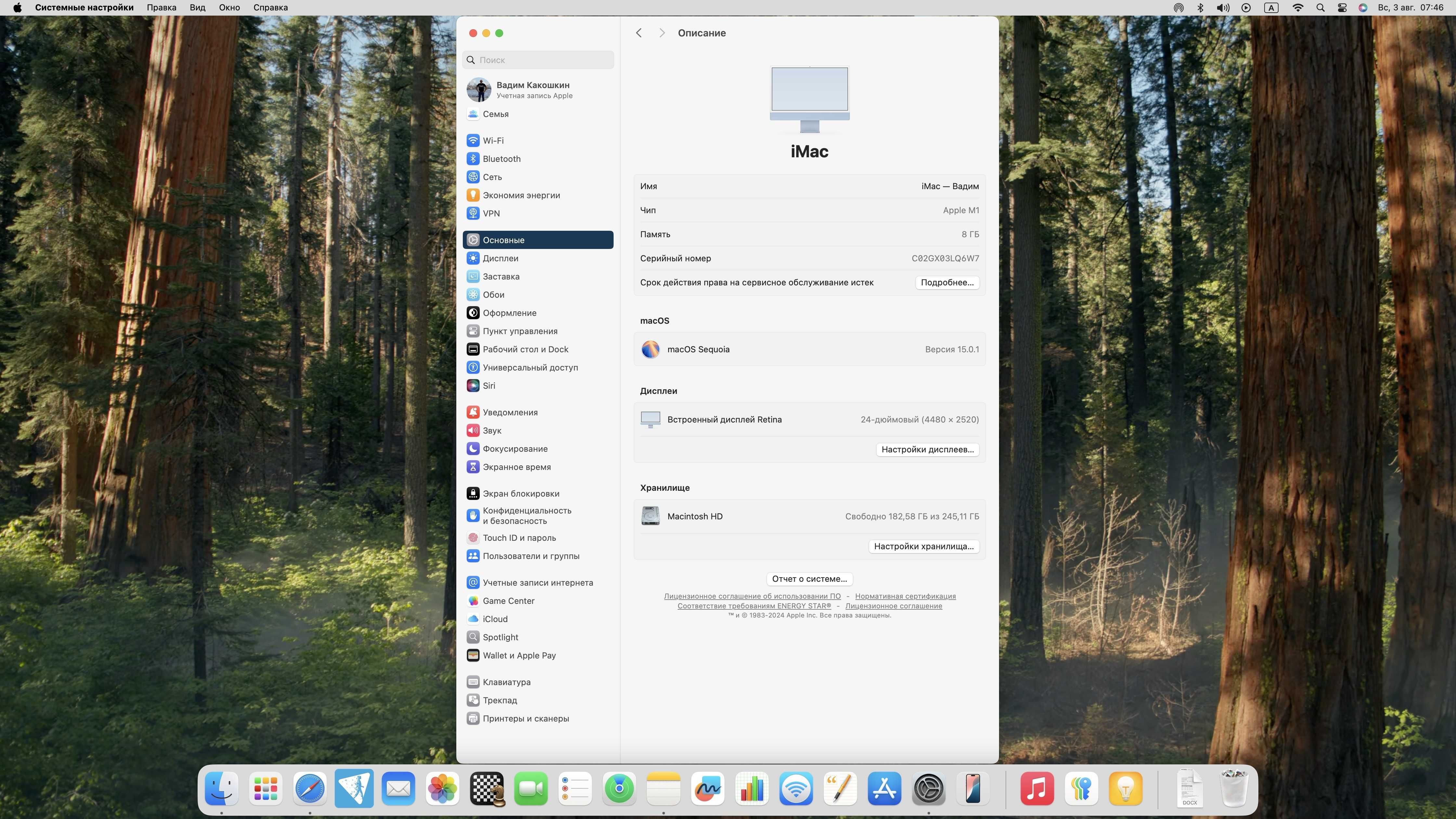
Task: Open Семья family settings
Action: click(x=538, y=114)
